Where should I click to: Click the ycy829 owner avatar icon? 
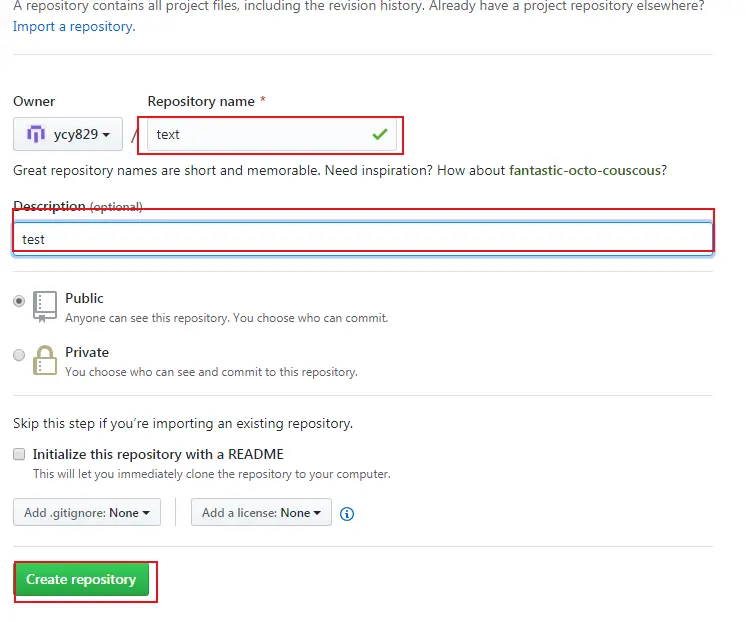(36, 134)
